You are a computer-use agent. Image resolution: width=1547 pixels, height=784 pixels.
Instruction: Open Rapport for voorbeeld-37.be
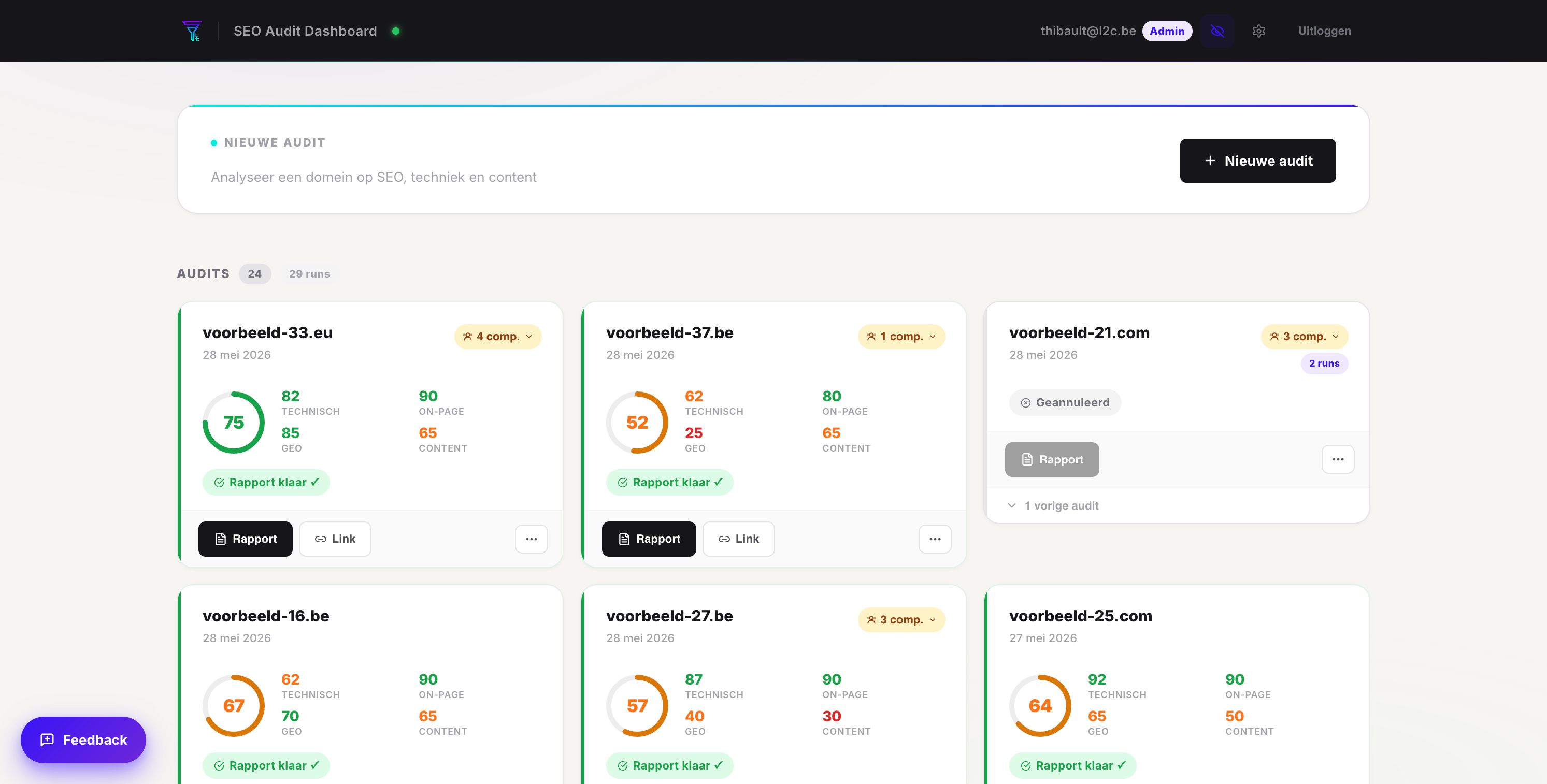(x=649, y=539)
